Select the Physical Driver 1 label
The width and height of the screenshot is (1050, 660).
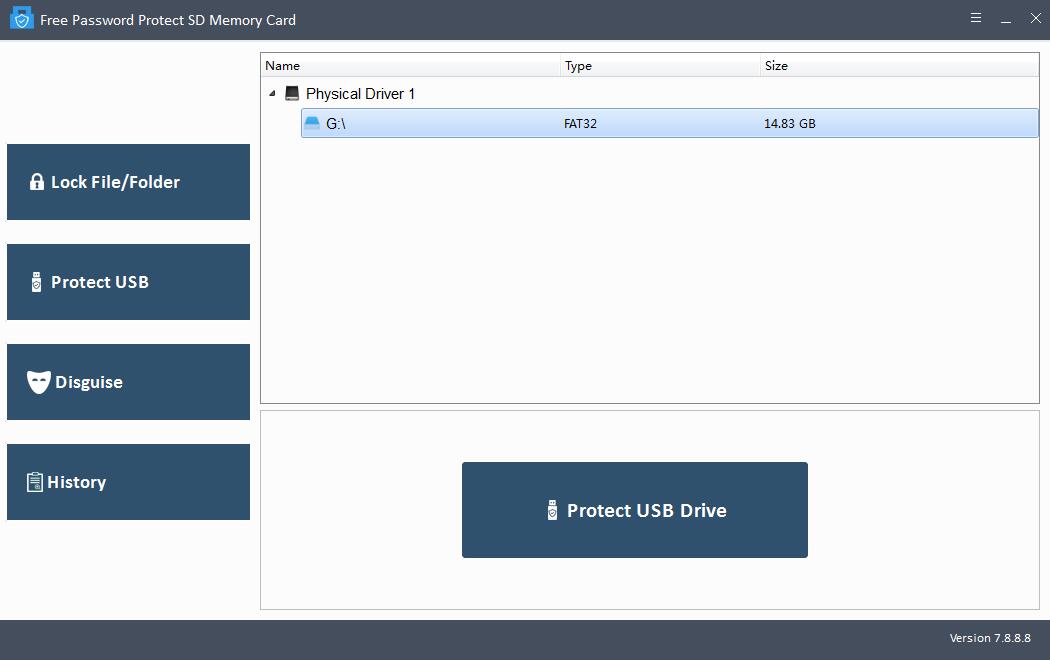pos(360,94)
